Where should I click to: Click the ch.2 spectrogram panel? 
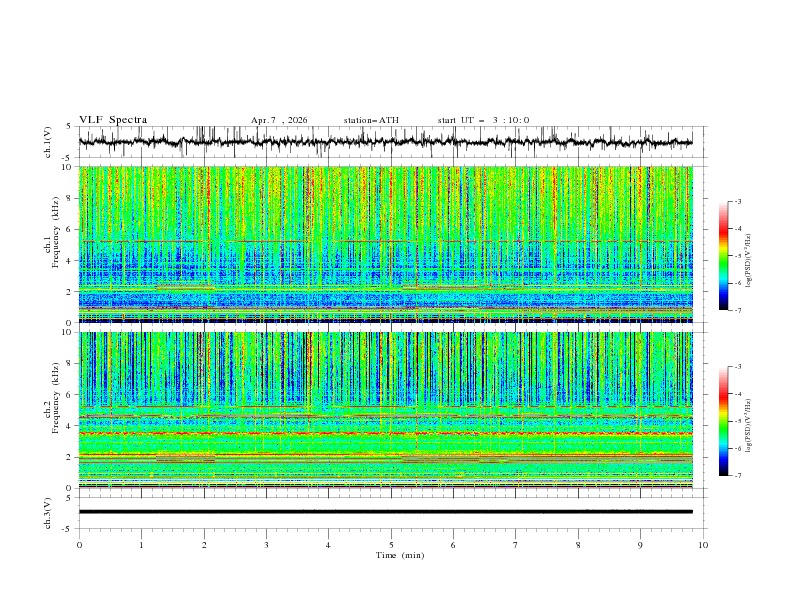pos(385,410)
